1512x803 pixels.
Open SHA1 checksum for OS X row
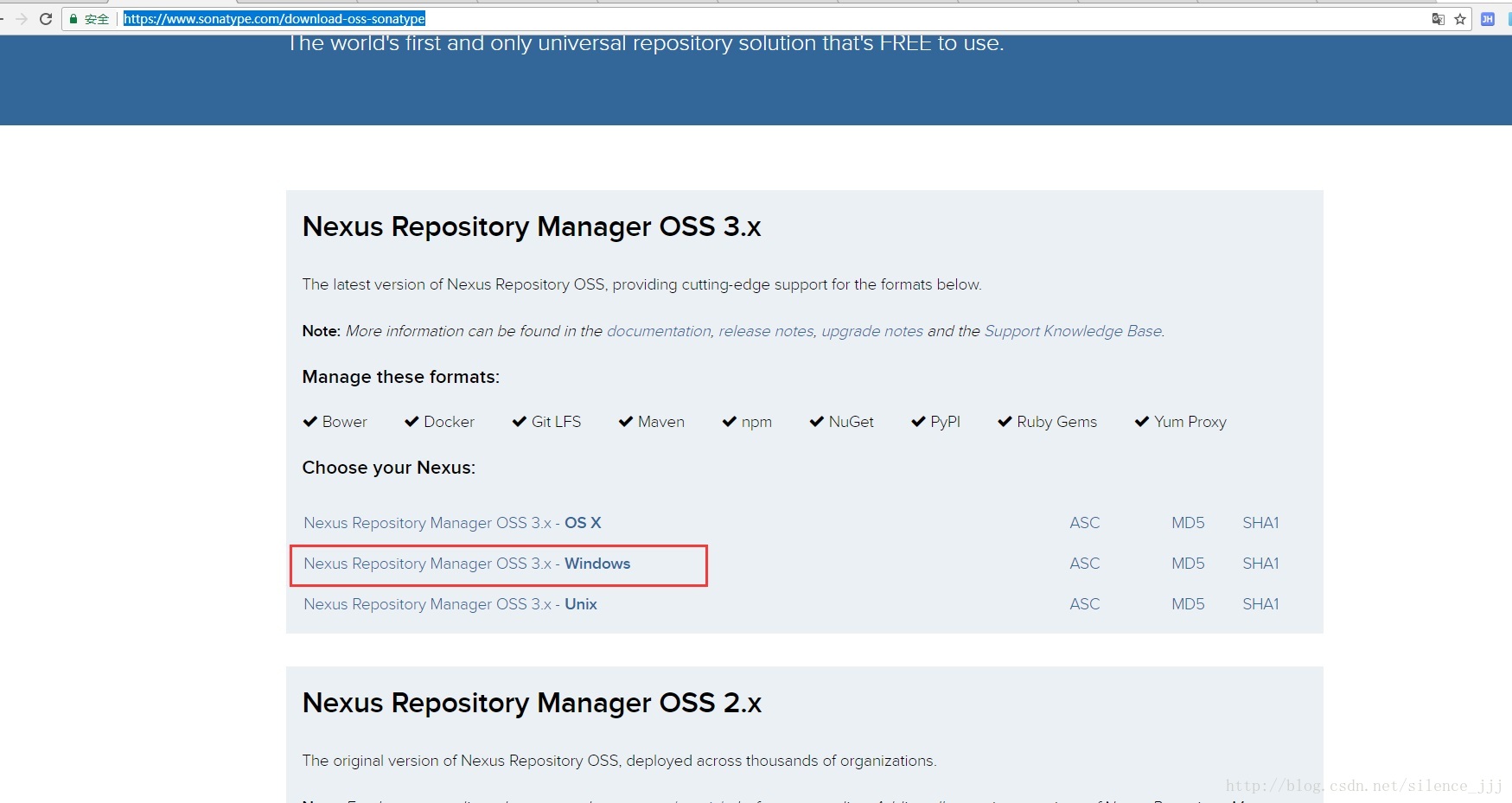coord(1260,523)
